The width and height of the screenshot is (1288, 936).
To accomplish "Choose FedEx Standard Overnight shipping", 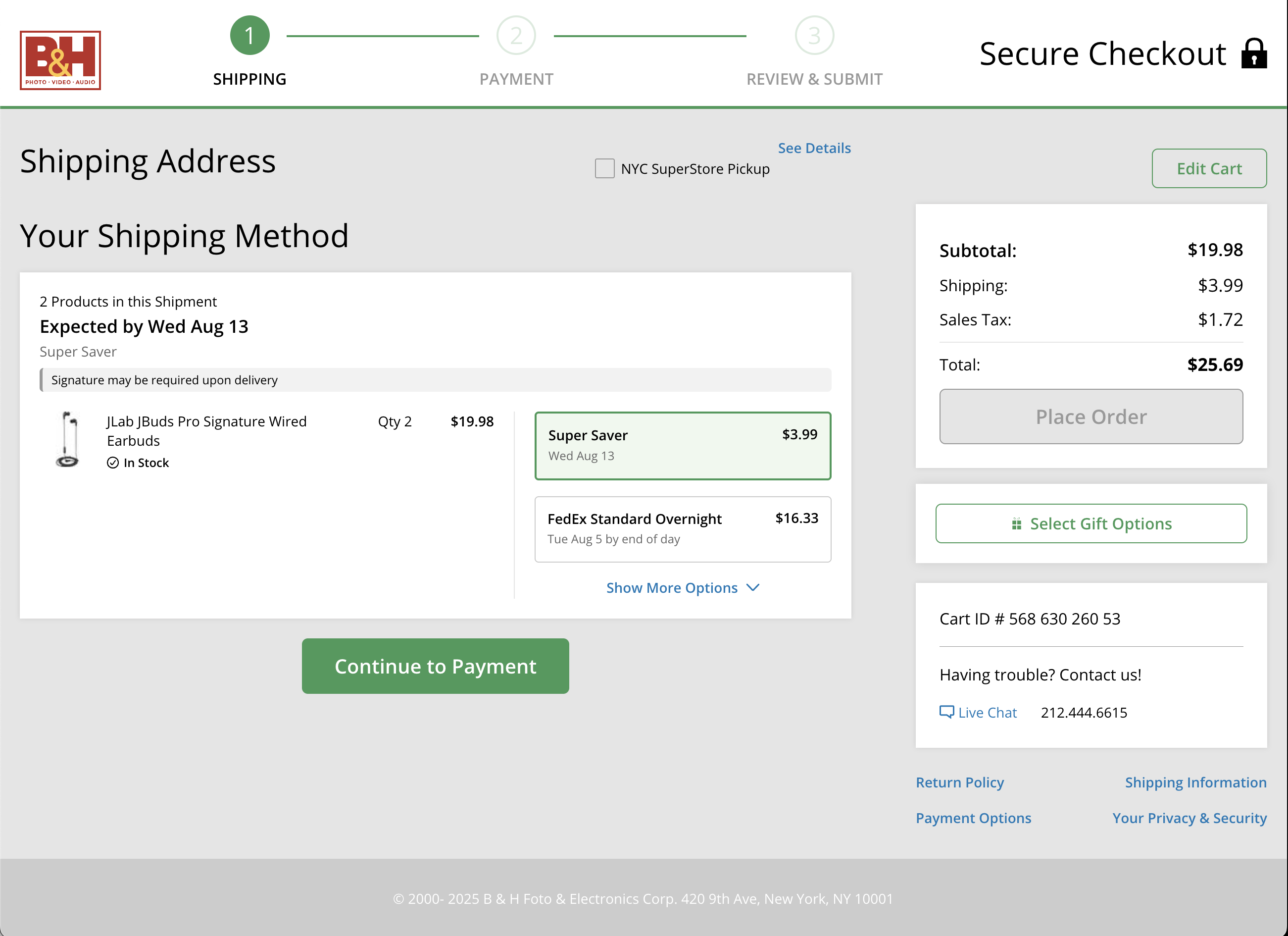I will click(683, 528).
